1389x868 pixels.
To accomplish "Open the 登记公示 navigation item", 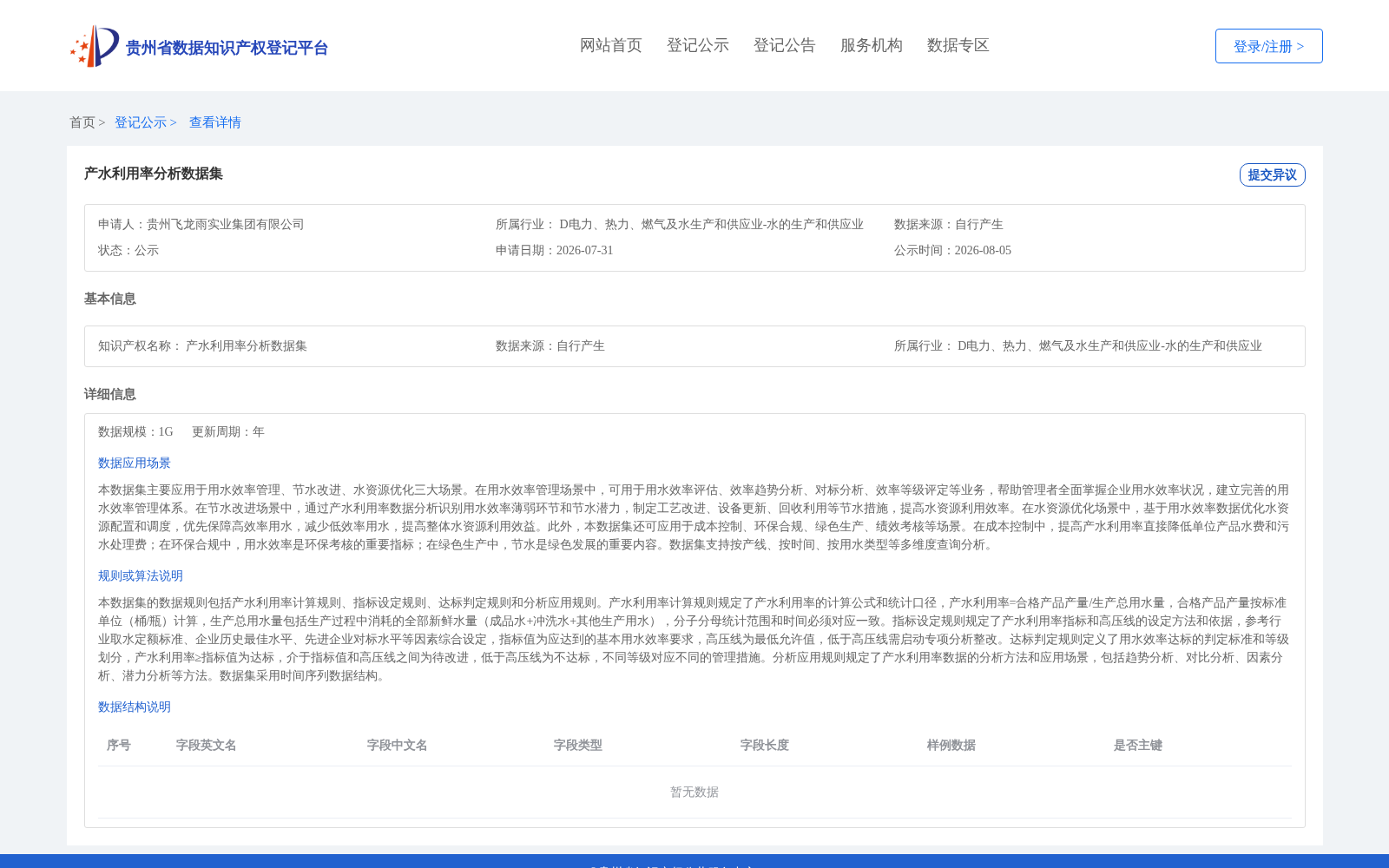I will (698, 45).
